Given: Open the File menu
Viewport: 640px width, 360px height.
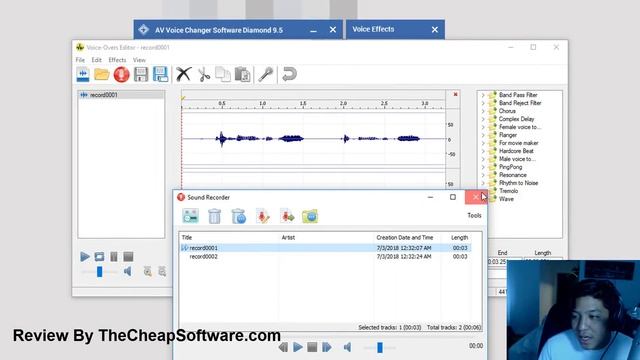Looking at the screenshot, I should [80, 60].
